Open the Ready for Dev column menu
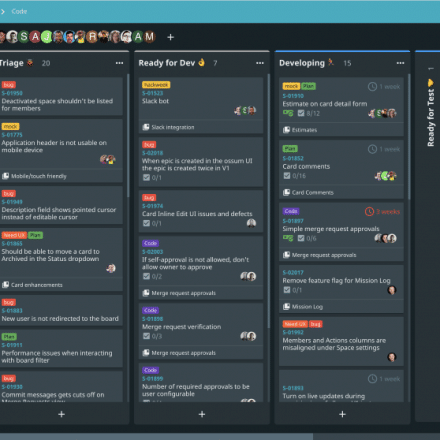The image size is (440, 440). pos(260,63)
